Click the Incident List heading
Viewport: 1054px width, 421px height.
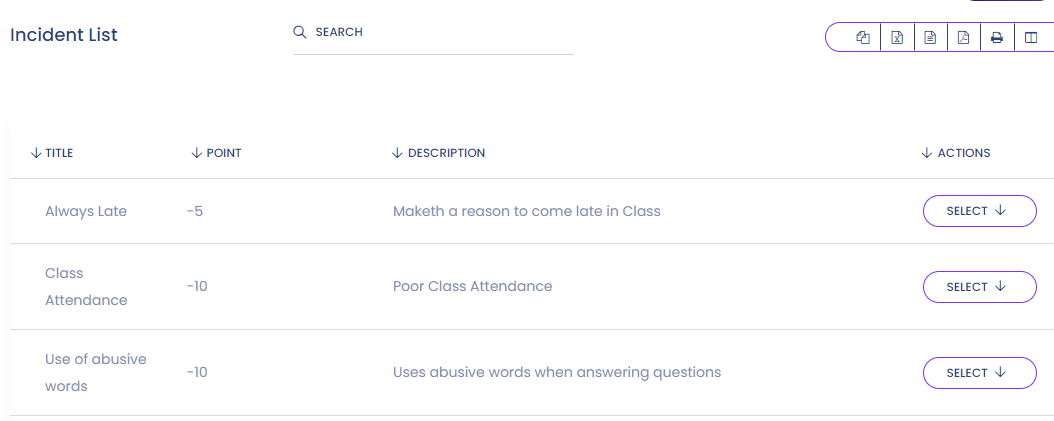tap(64, 35)
